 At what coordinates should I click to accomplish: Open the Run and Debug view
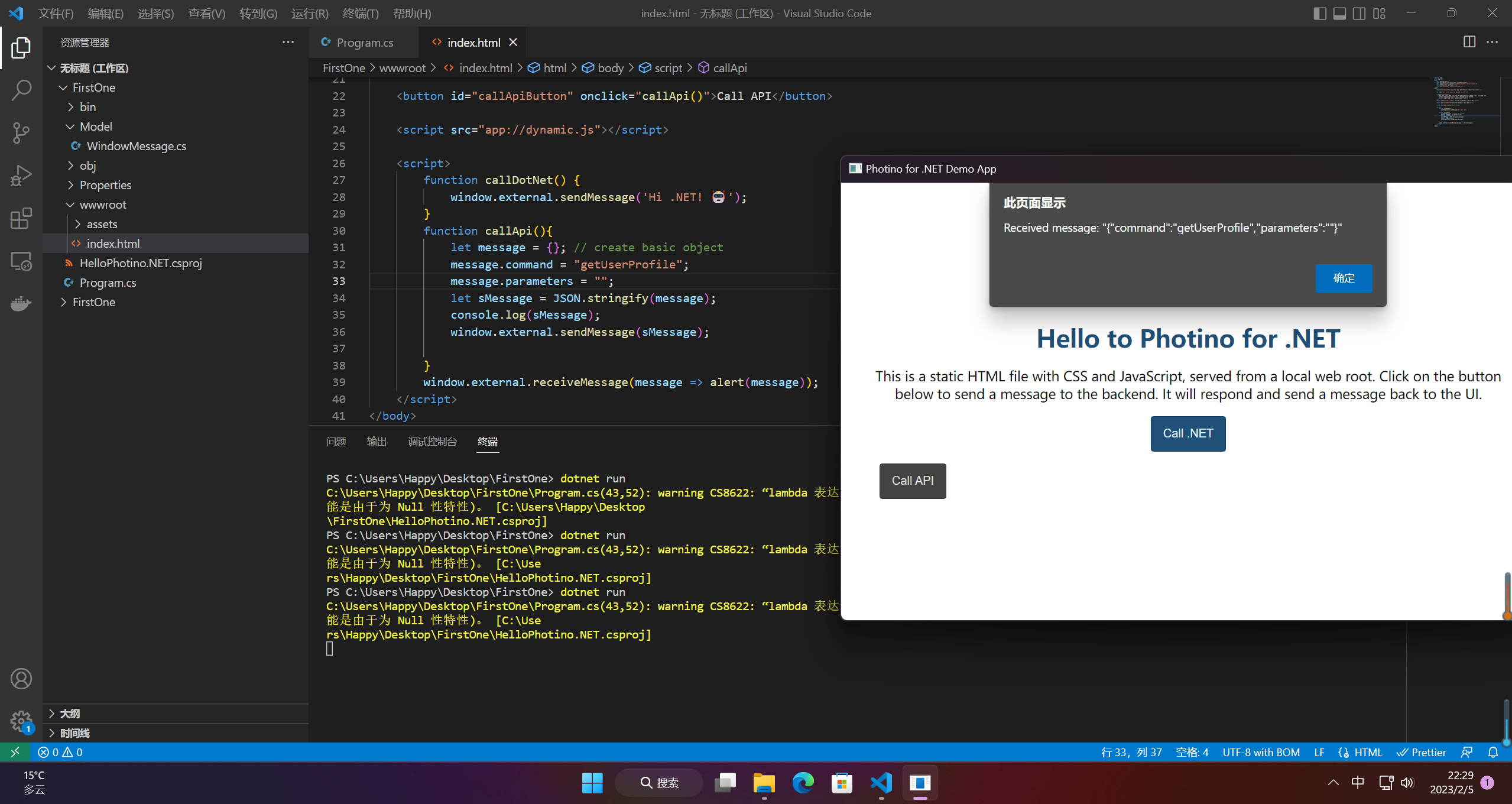[21, 176]
